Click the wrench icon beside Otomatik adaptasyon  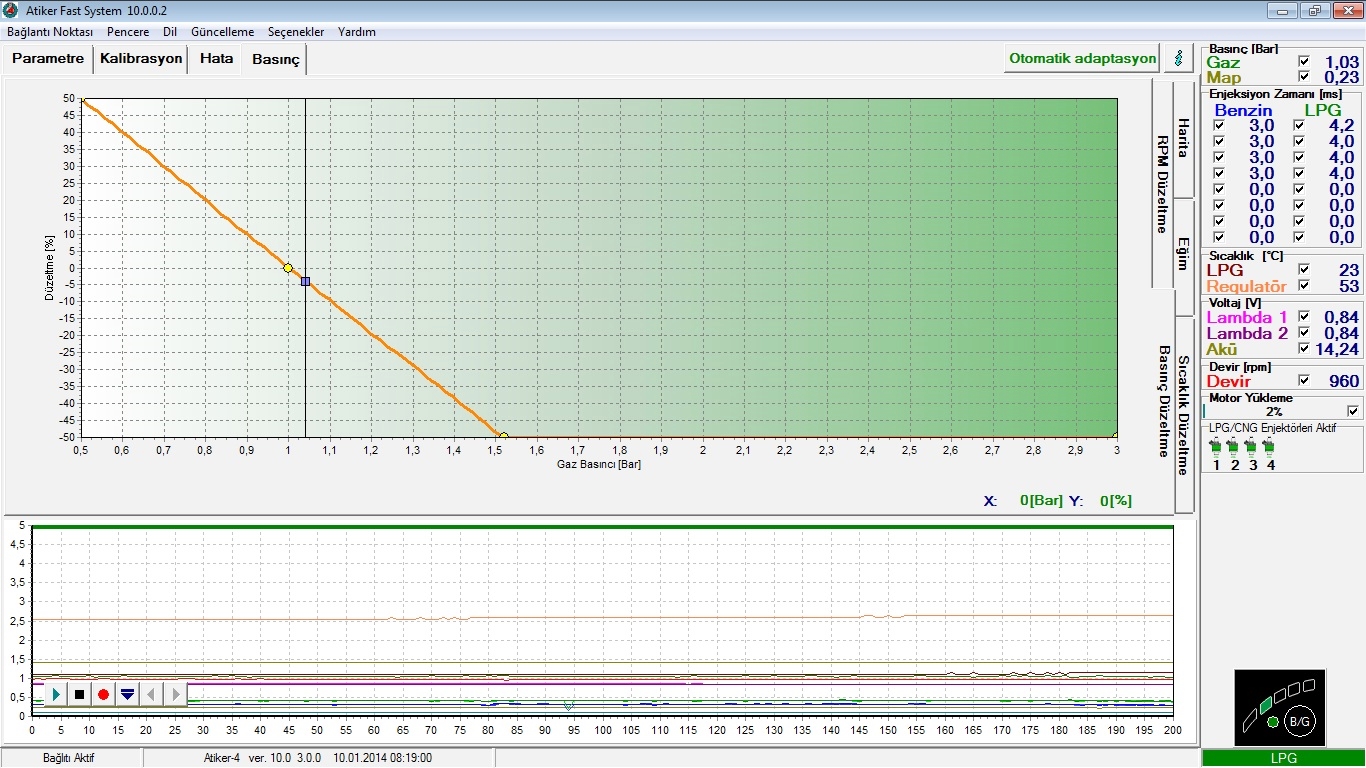pos(1179,58)
